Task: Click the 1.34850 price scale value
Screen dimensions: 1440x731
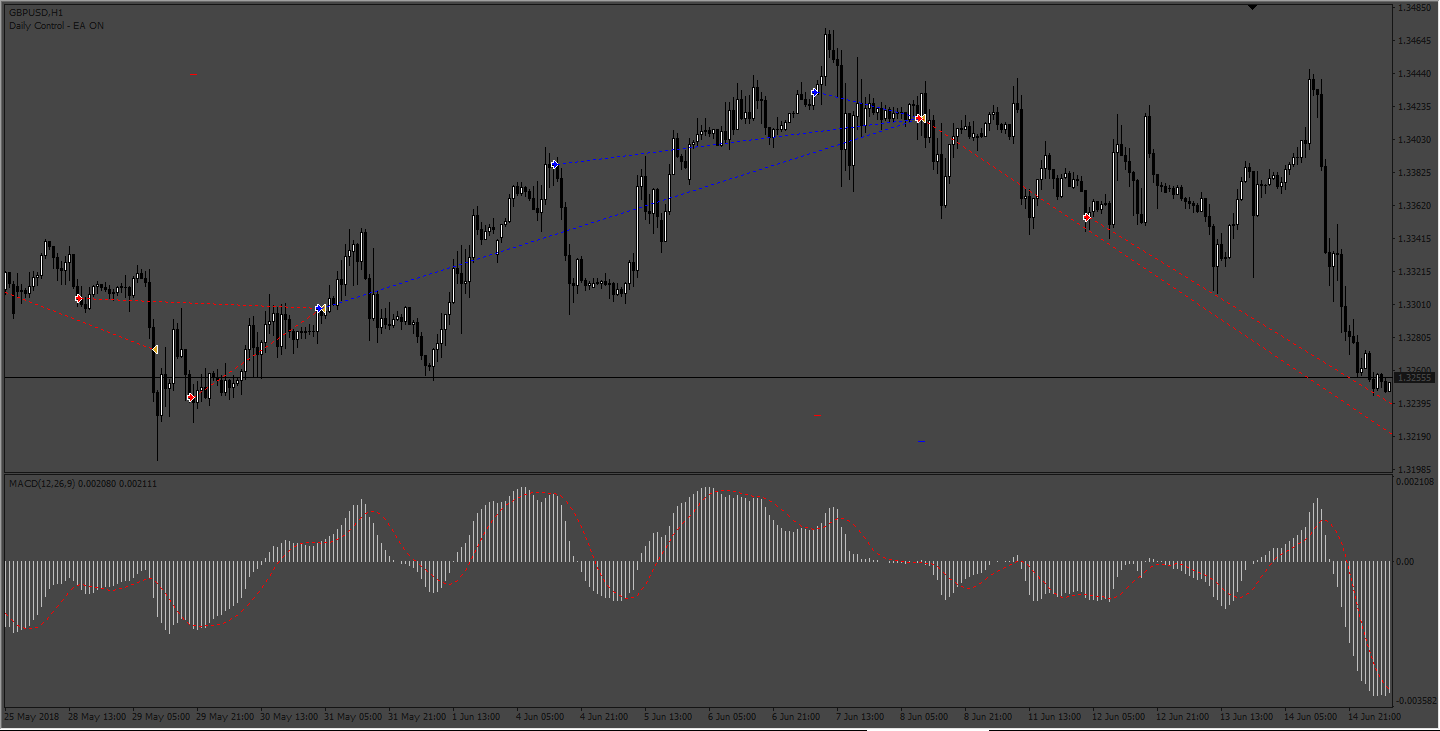Action: 1416,8
